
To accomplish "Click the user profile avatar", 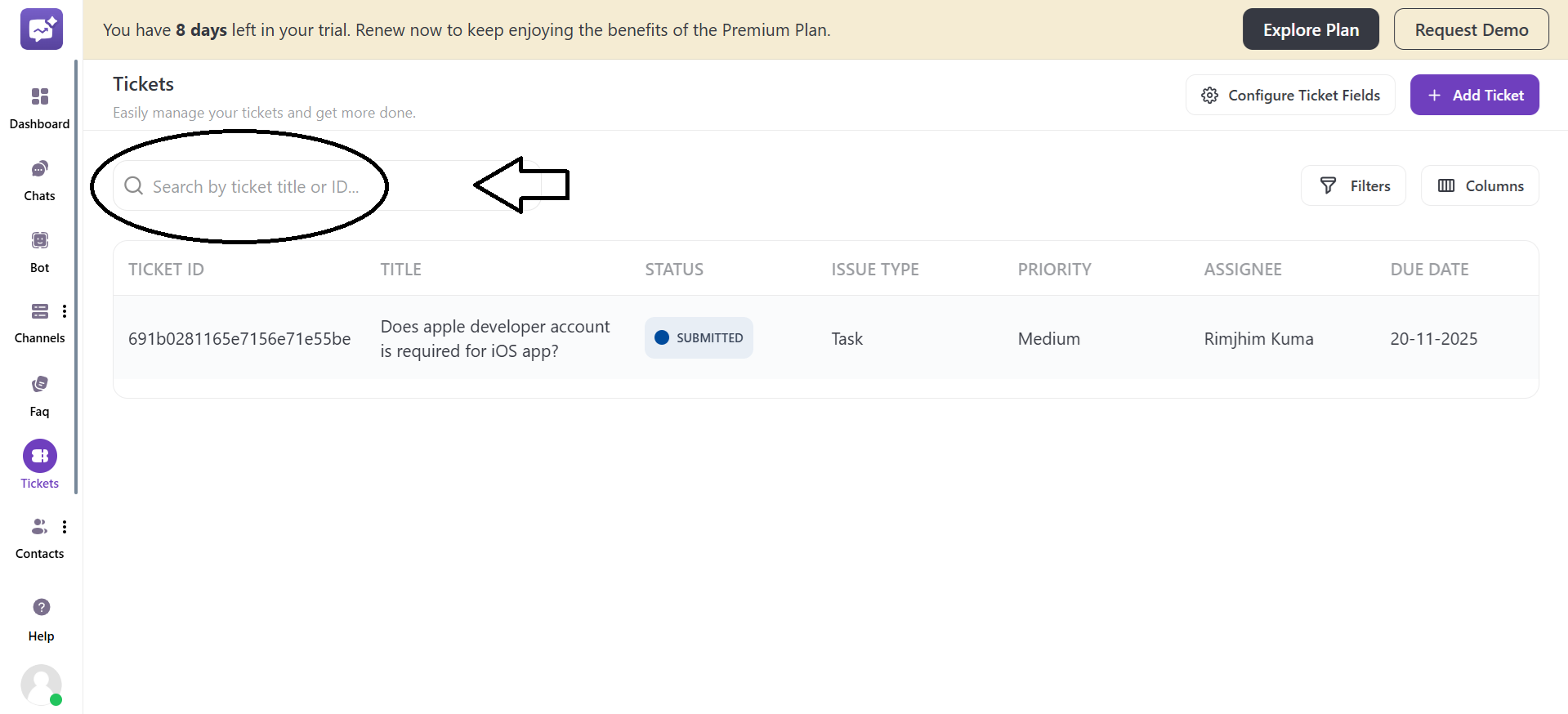I will (41, 685).
